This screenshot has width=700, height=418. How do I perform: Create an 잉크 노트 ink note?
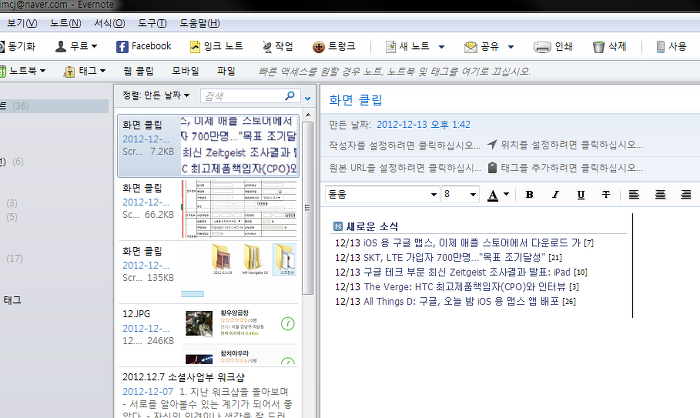click(x=216, y=46)
